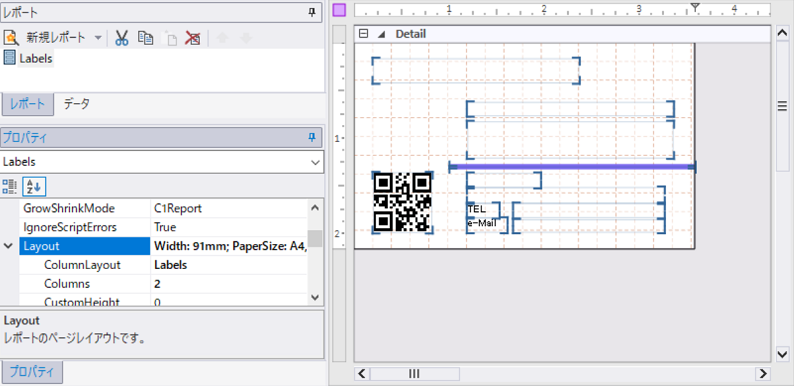794x386 pixels.
Task: Collapse the Layout property group
Action: point(9,246)
